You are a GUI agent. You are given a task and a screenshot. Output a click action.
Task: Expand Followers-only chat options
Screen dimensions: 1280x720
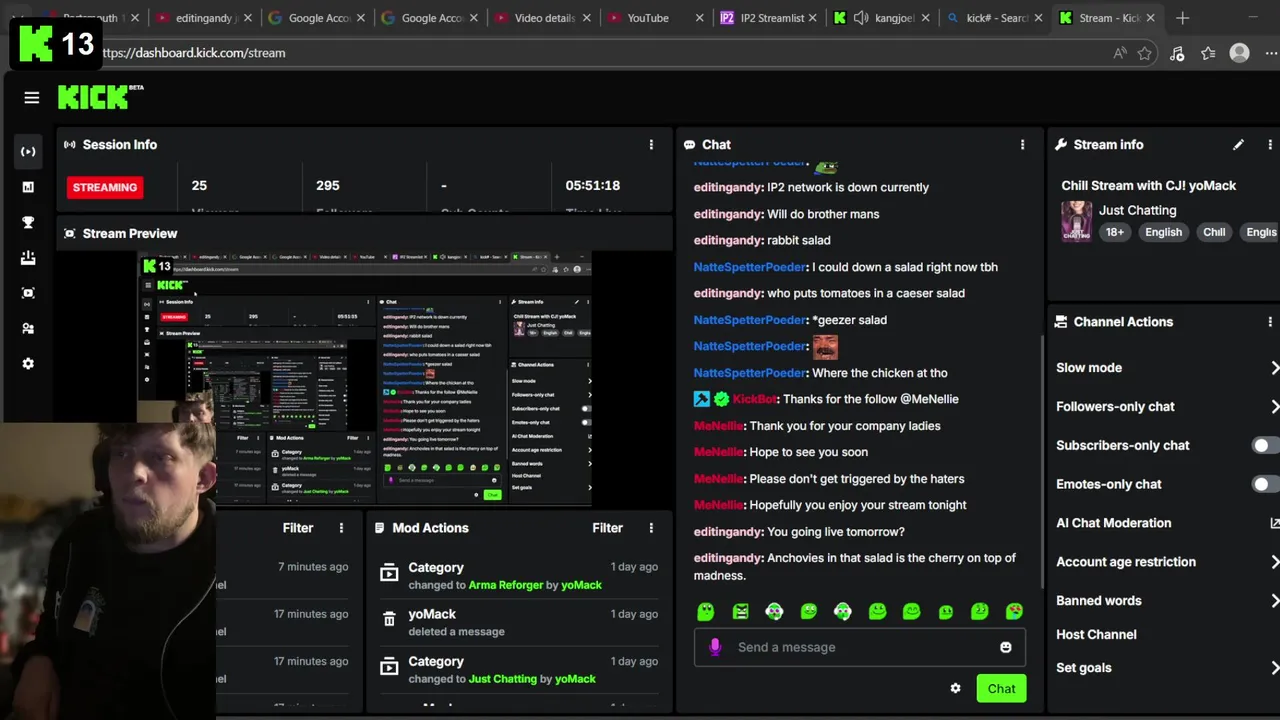[1274, 407]
